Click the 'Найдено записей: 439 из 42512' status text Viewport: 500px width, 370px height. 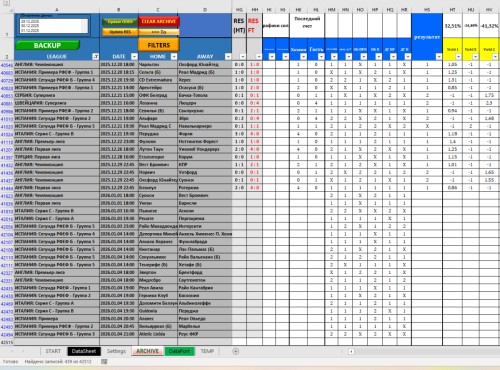(58, 362)
